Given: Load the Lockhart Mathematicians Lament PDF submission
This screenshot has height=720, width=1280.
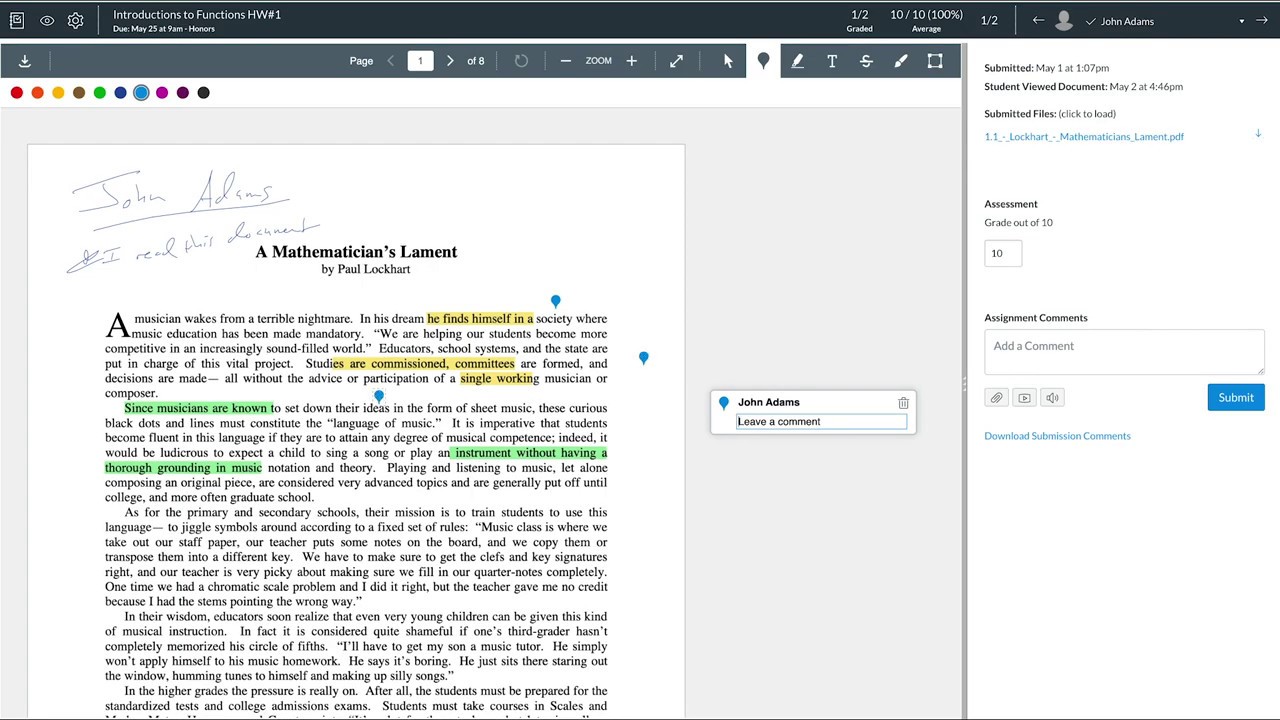Looking at the screenshot, I should click(x=1084, y=137).
